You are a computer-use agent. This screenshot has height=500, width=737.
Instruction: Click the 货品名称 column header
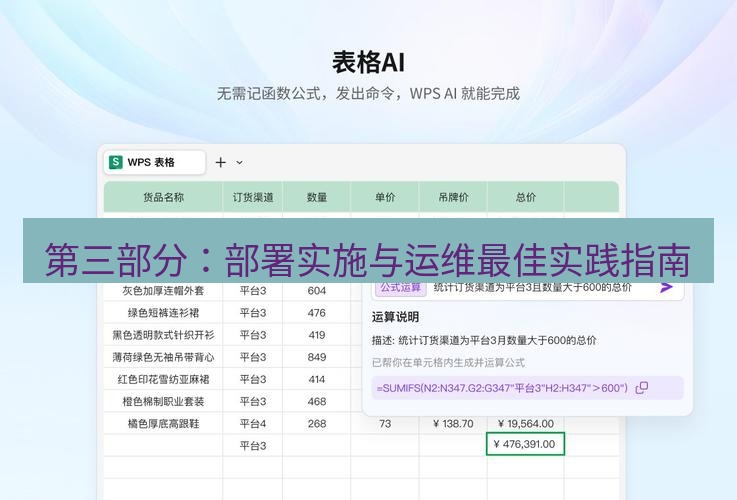[163, 197]
